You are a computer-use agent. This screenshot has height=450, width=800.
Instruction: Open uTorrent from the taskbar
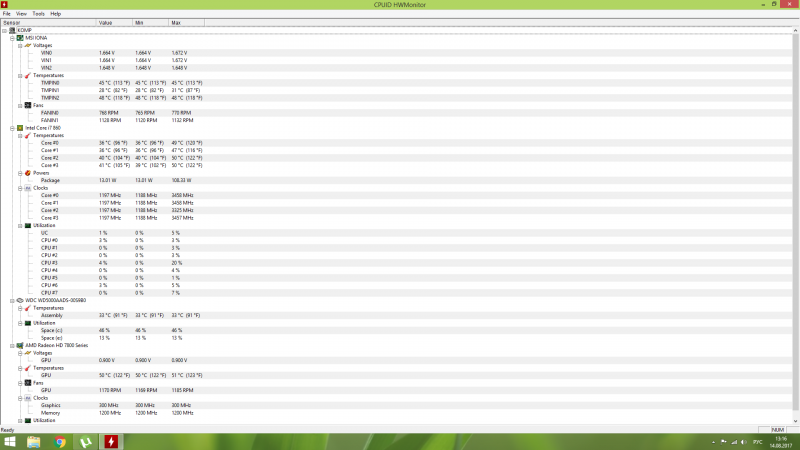pos(86,442)
